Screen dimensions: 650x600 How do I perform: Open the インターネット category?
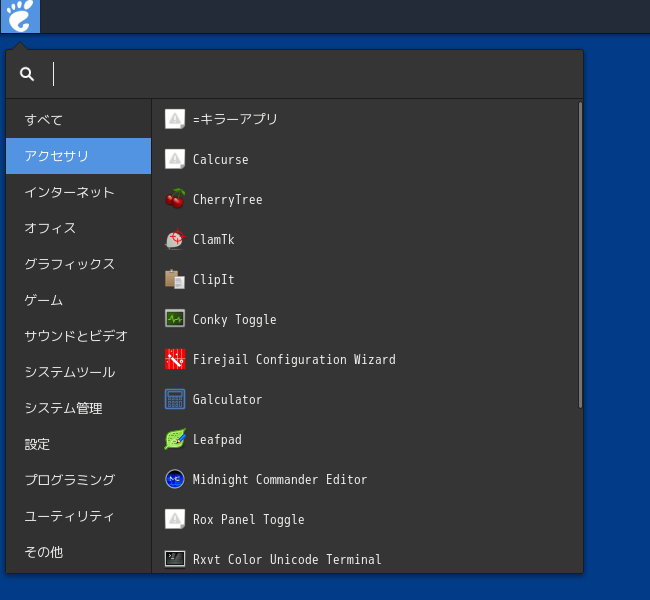point(78,192)
